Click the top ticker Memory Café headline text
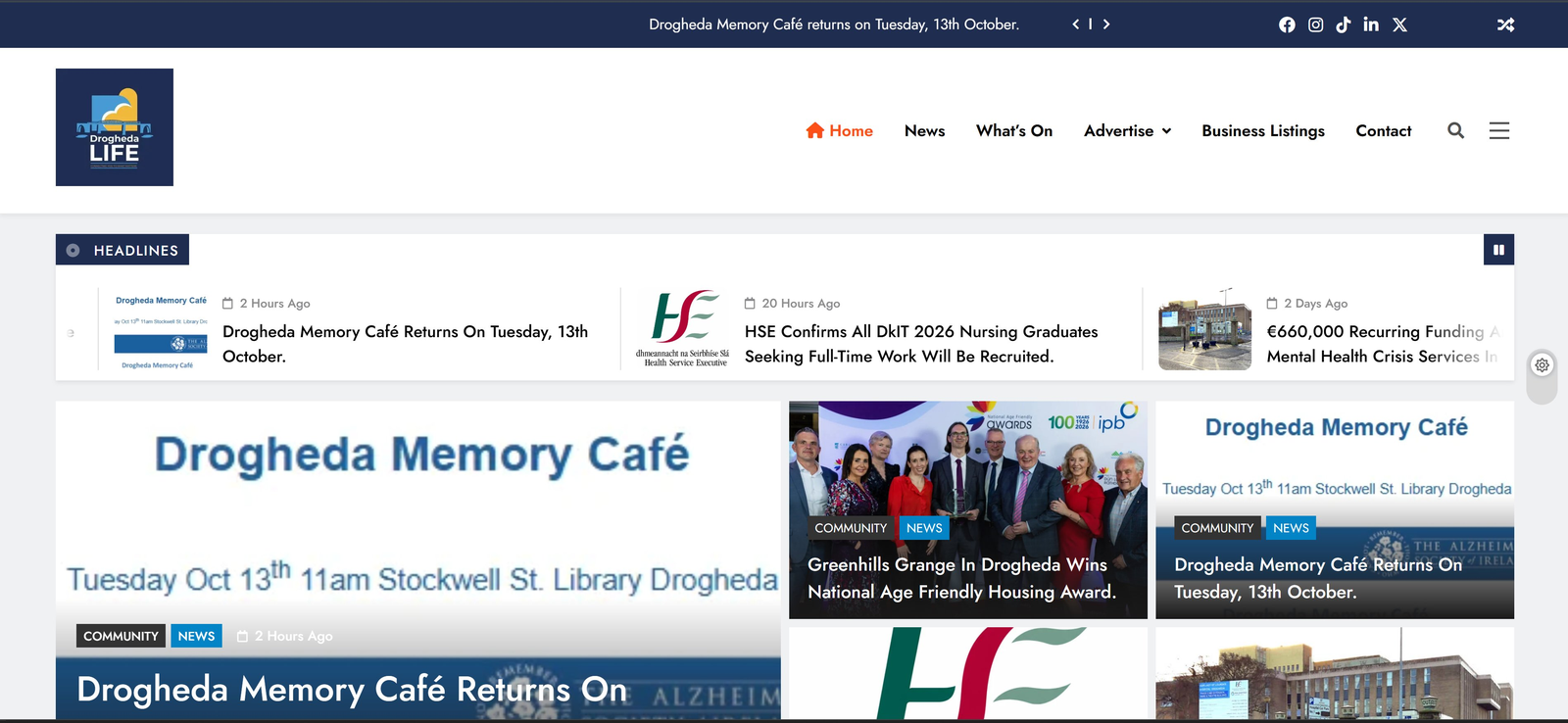 [834, 24]
